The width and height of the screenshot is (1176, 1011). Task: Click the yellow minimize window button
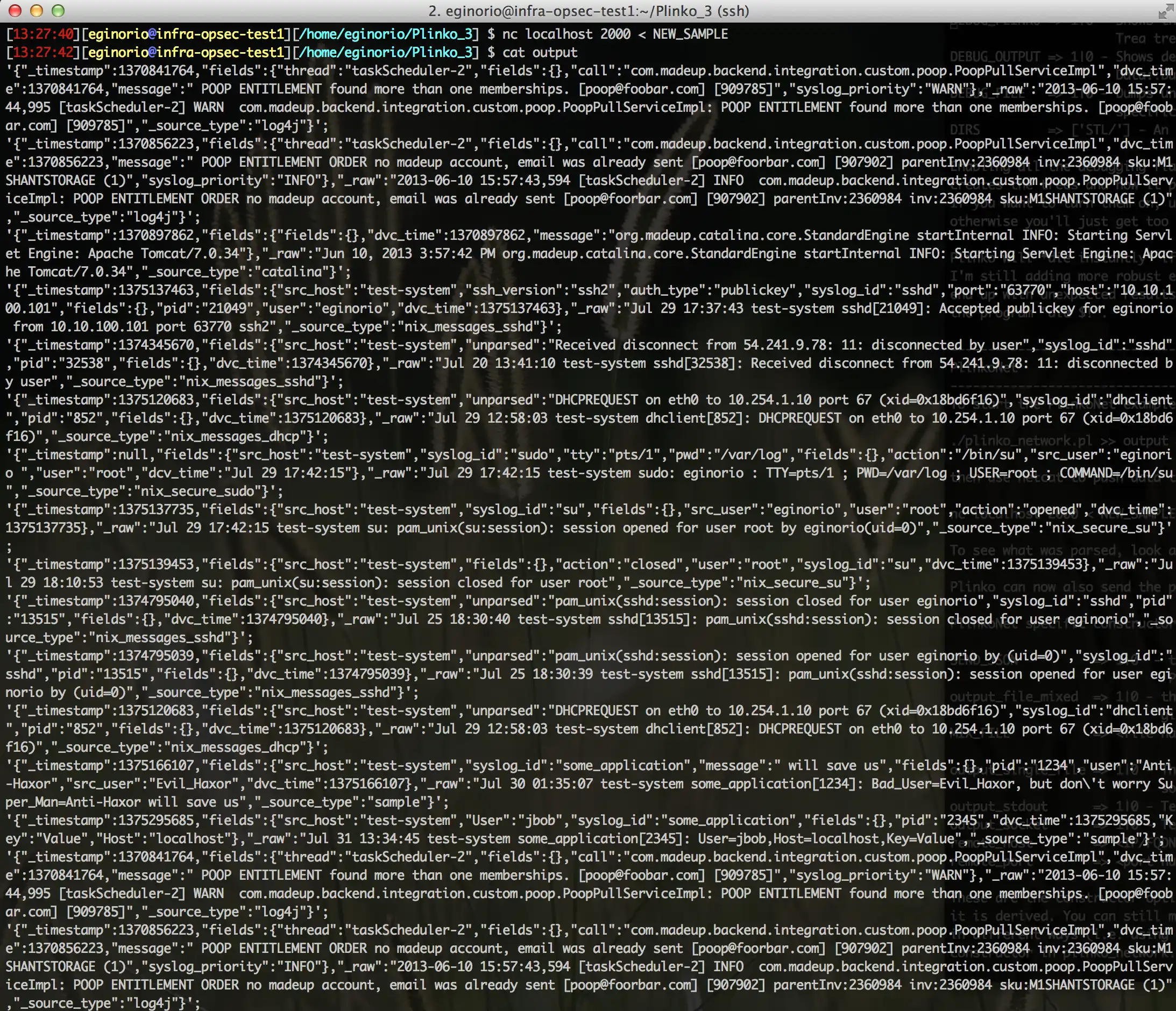pos(37,11)
